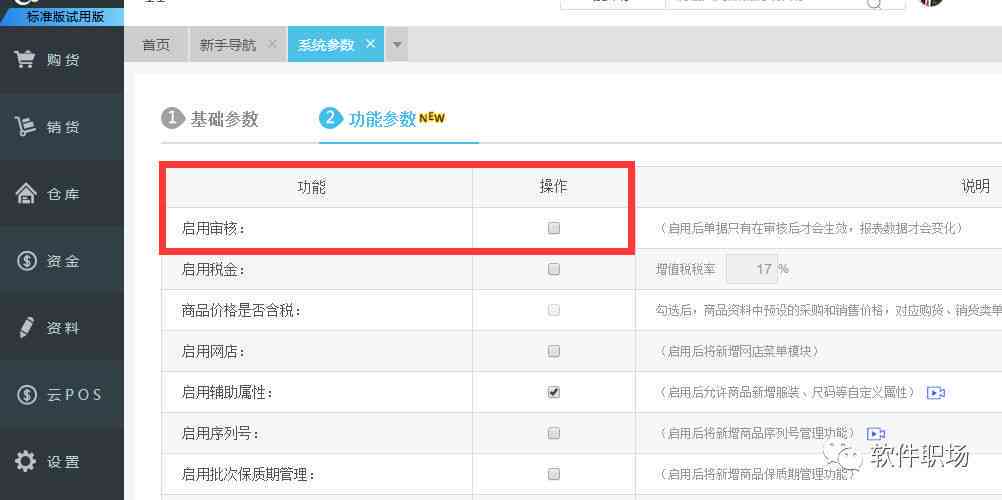Play video help for 启用辅助属性
The width and height of the screenshot is (1002, 500).
tap(936, 393)
